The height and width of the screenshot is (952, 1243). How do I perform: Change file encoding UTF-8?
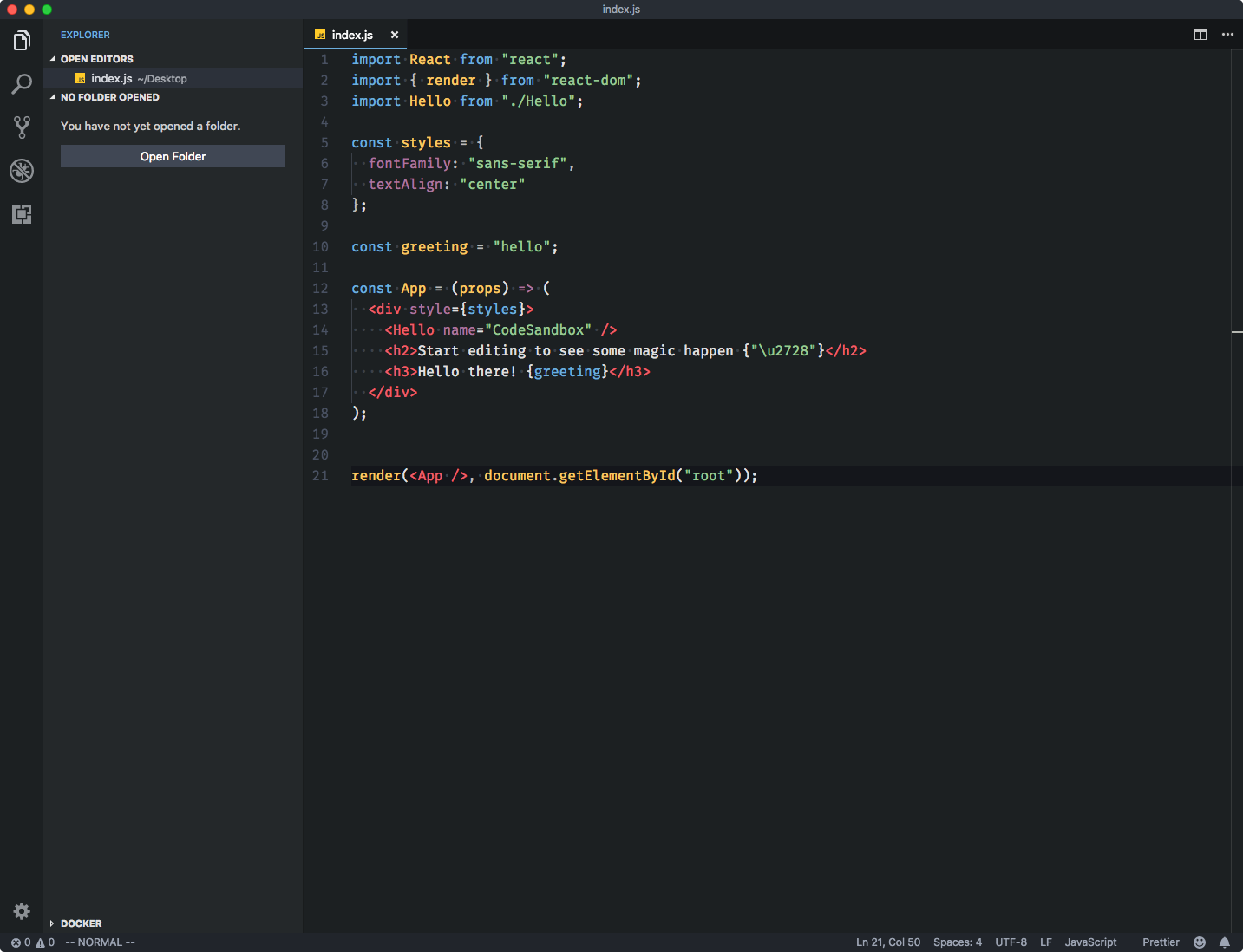1011,942
